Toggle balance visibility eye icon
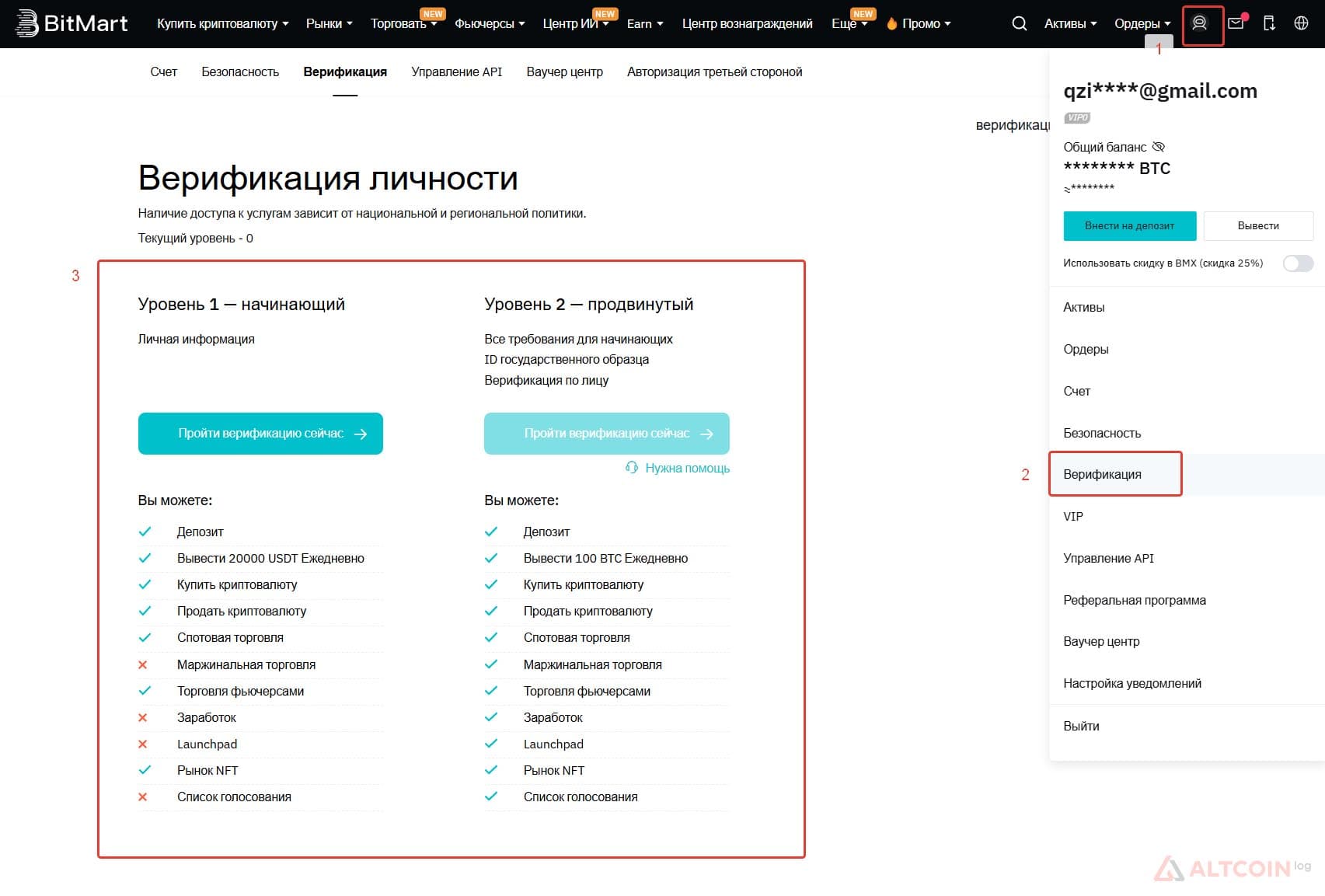 1158,147
